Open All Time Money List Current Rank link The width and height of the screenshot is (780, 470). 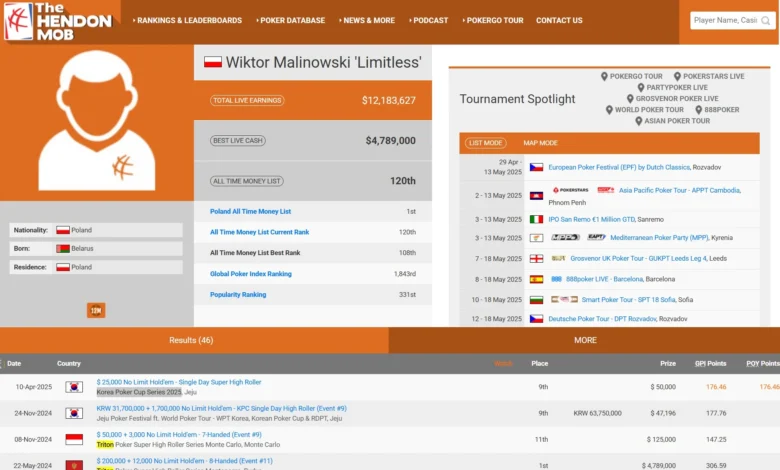(259, 232)
